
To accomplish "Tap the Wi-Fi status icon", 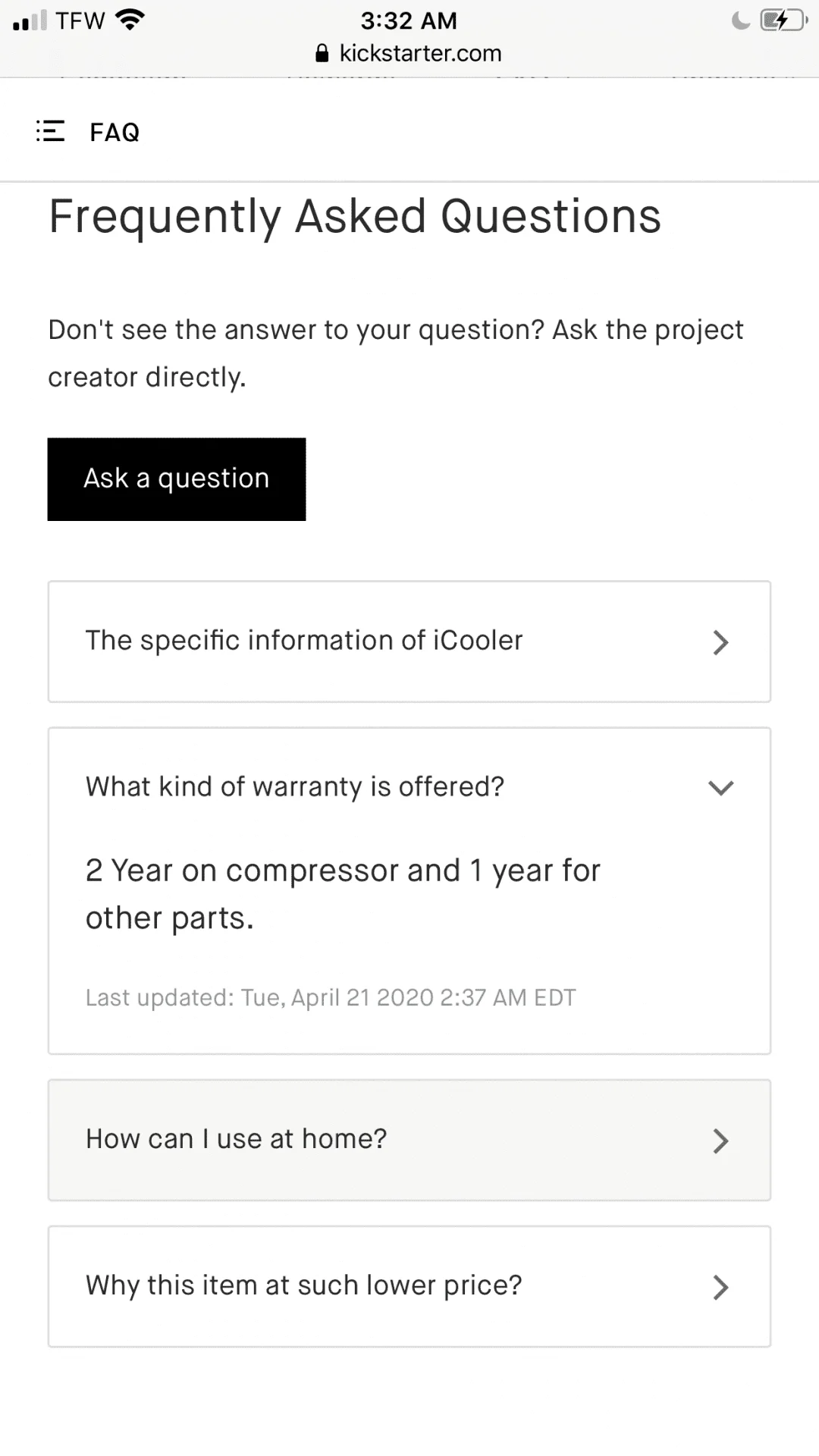I will pyautogui.click(x=130, y=20).
